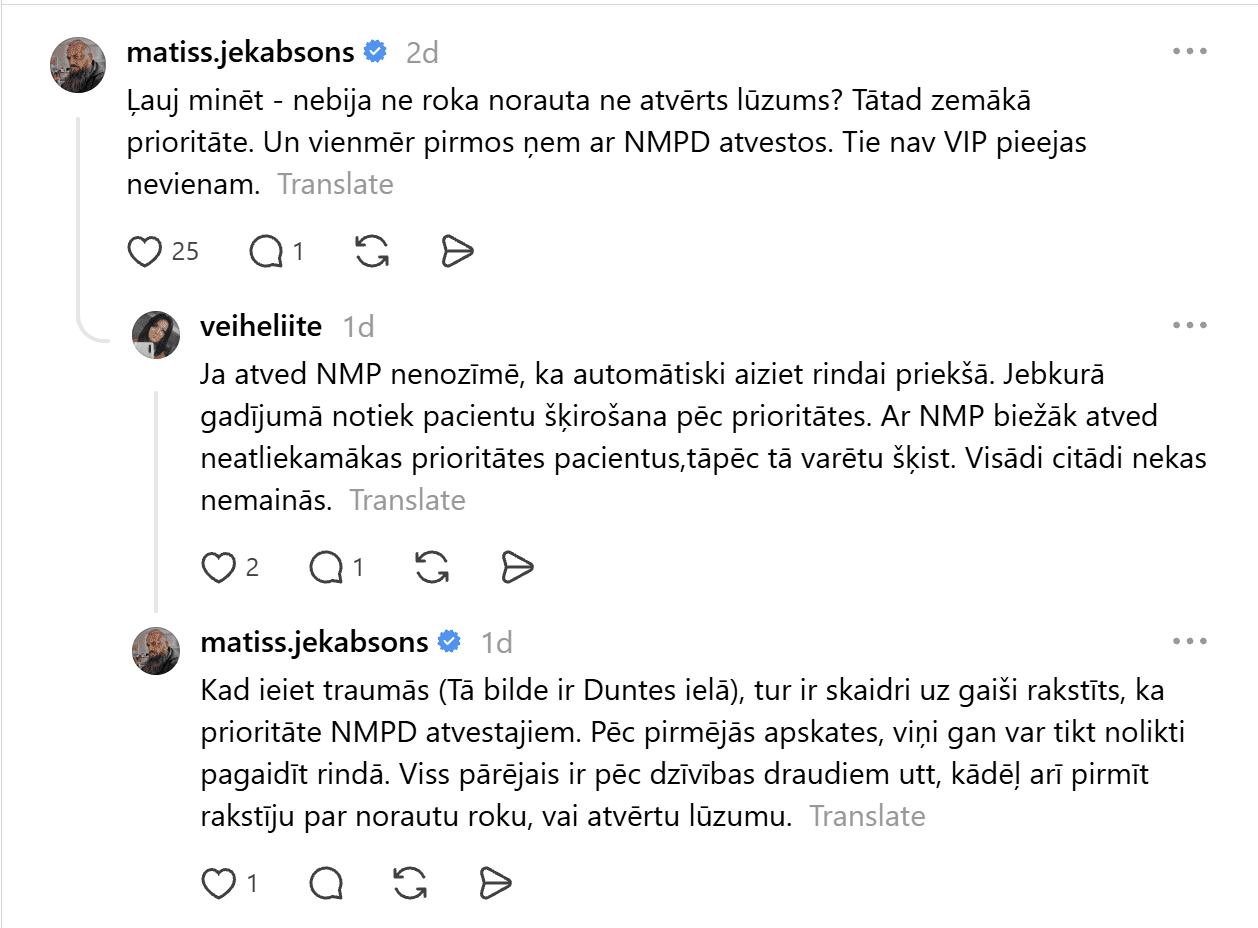Translate the veiheliite reply text
1258x928 pixels.
(x=407, y=500)
